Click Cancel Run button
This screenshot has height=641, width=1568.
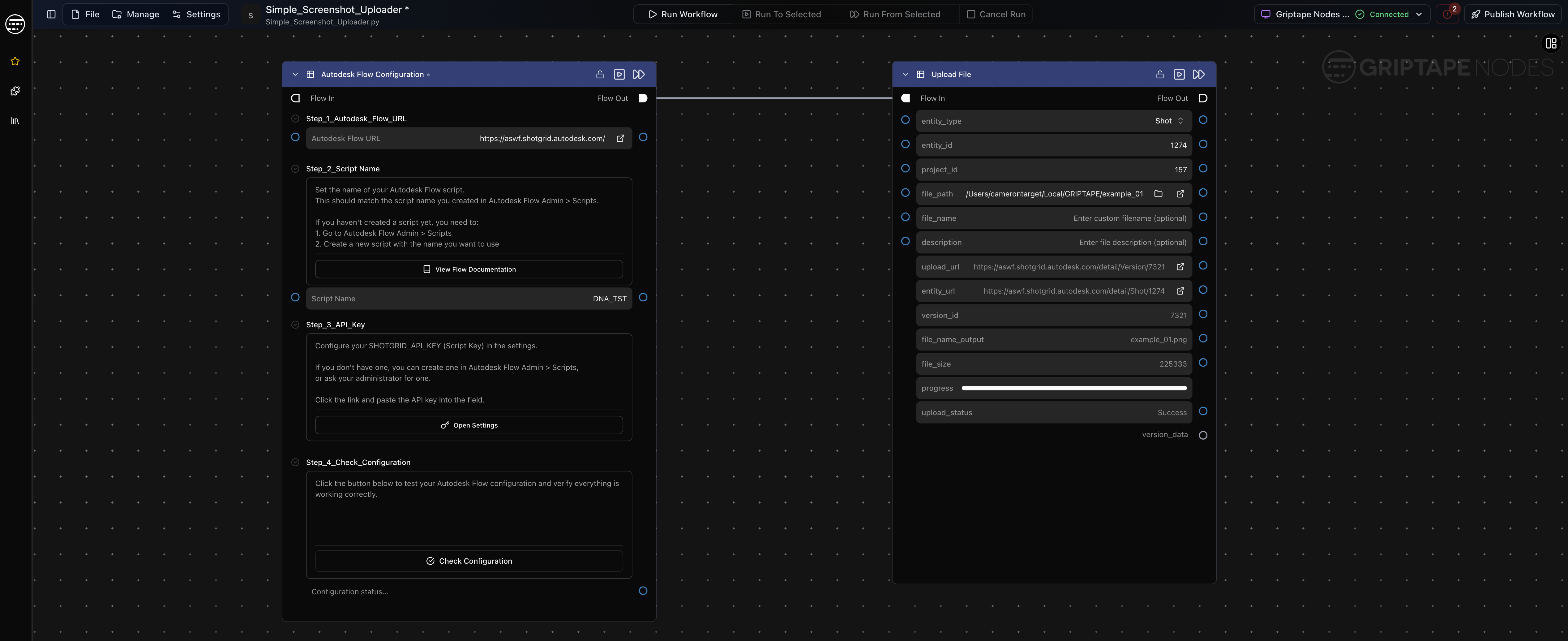(996, 14)
